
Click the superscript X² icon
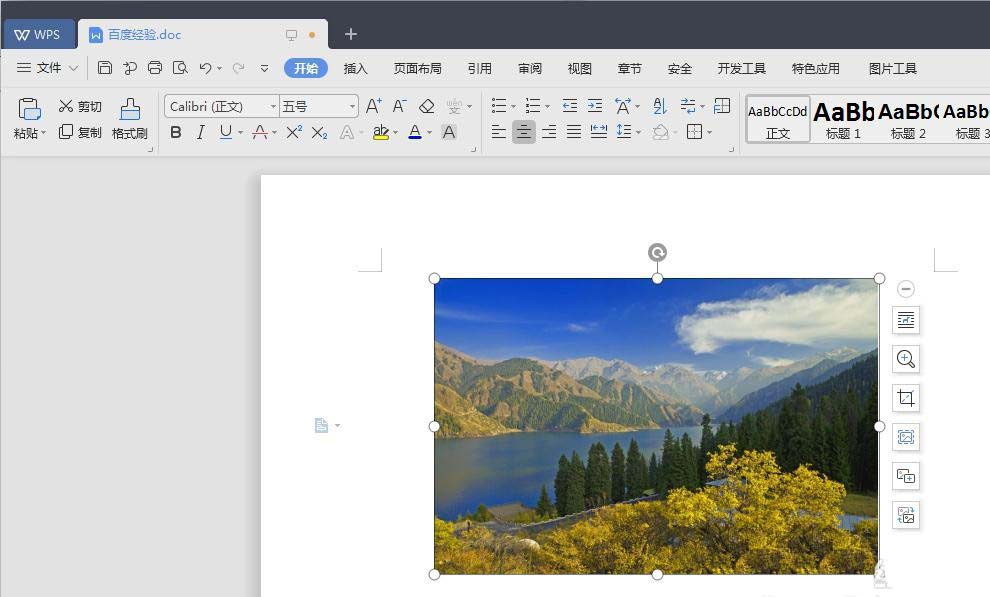[294, 132]
